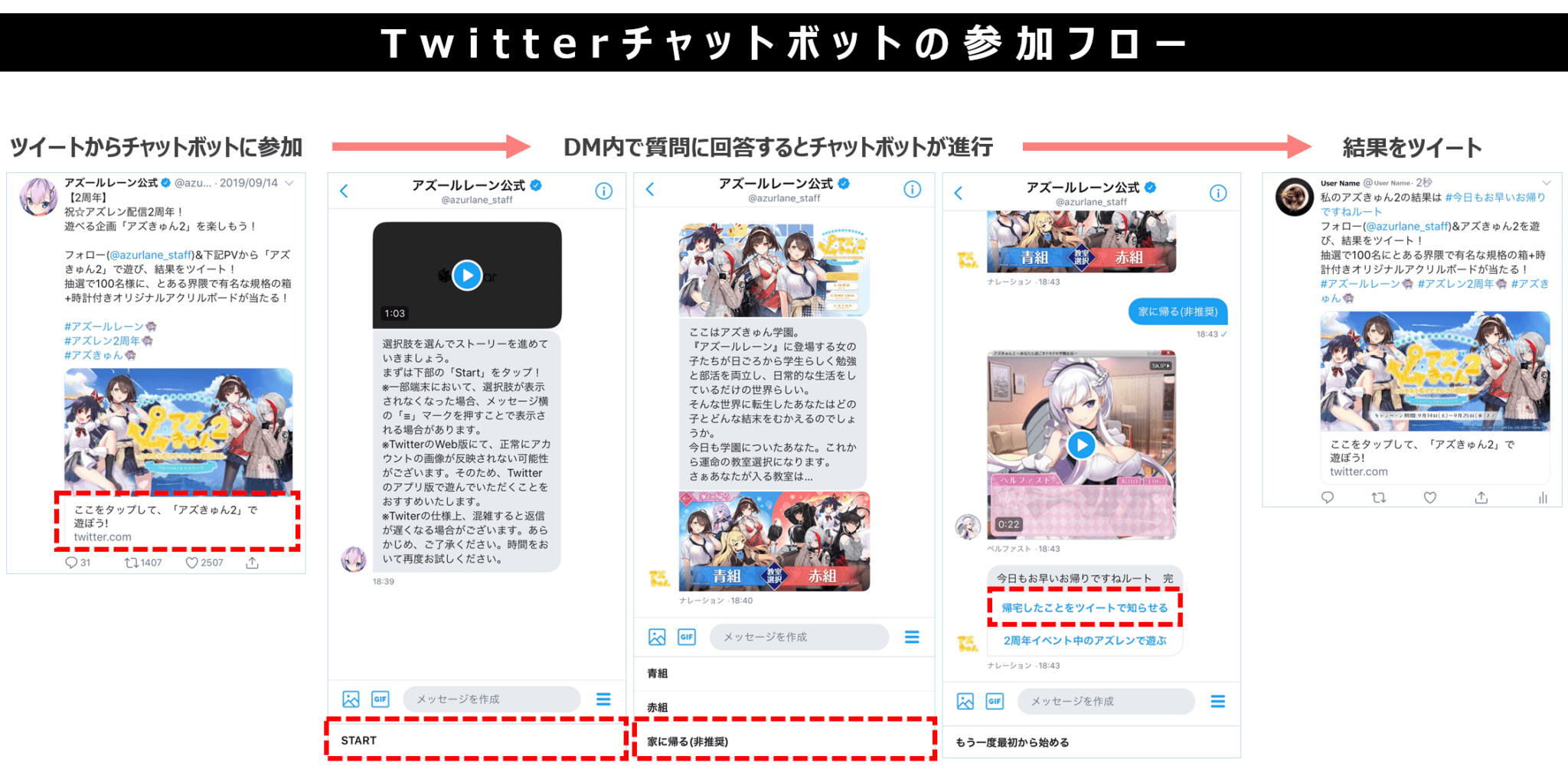View analytics icon on User Name tweet
The height and width of the screenshot is (779, 1568).
(1543, 497)
